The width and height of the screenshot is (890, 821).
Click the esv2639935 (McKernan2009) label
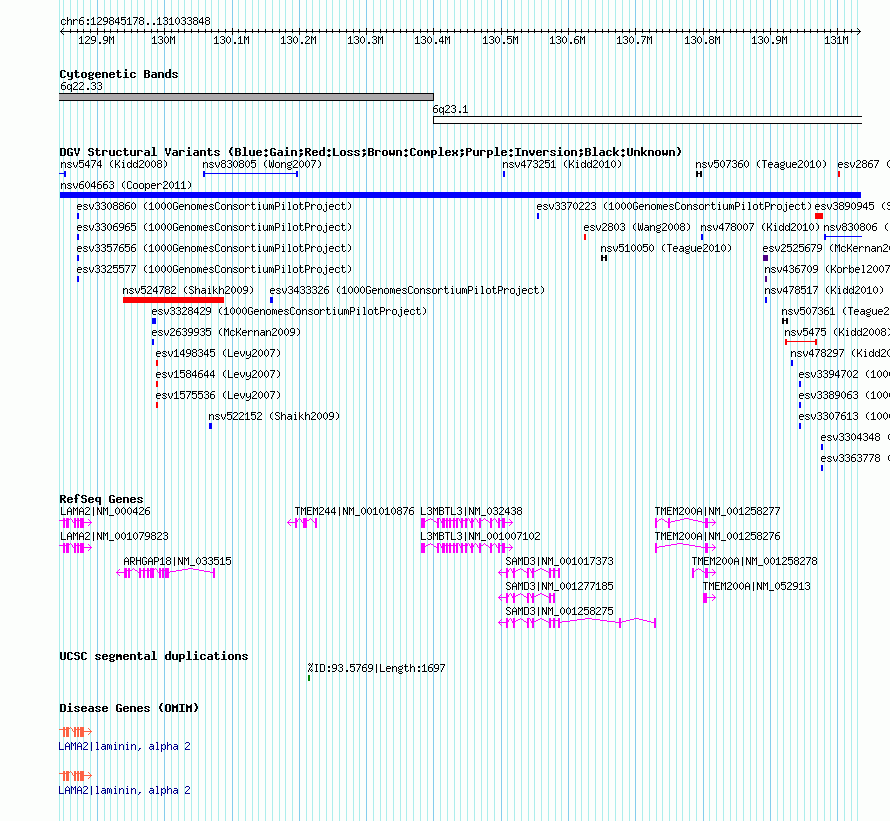[226, 332]
